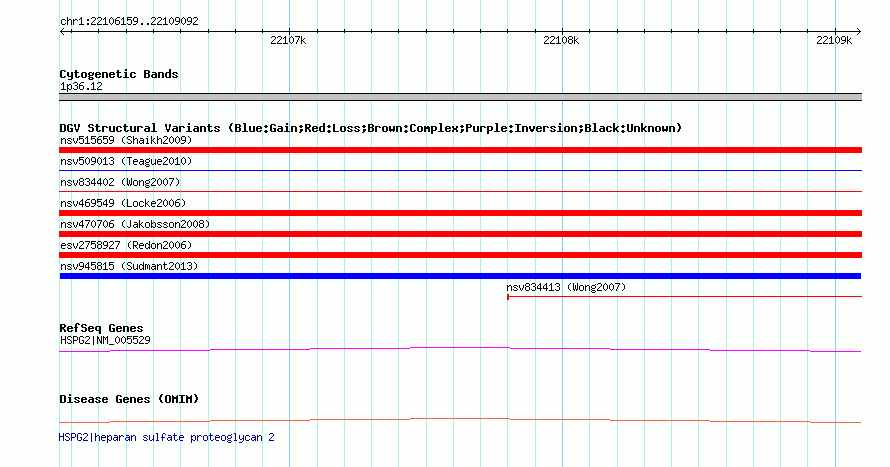The image size is (890, 467).
Task: Click the gray 1p36.12 cytogenetic band bar
Action: coord(460,97)
